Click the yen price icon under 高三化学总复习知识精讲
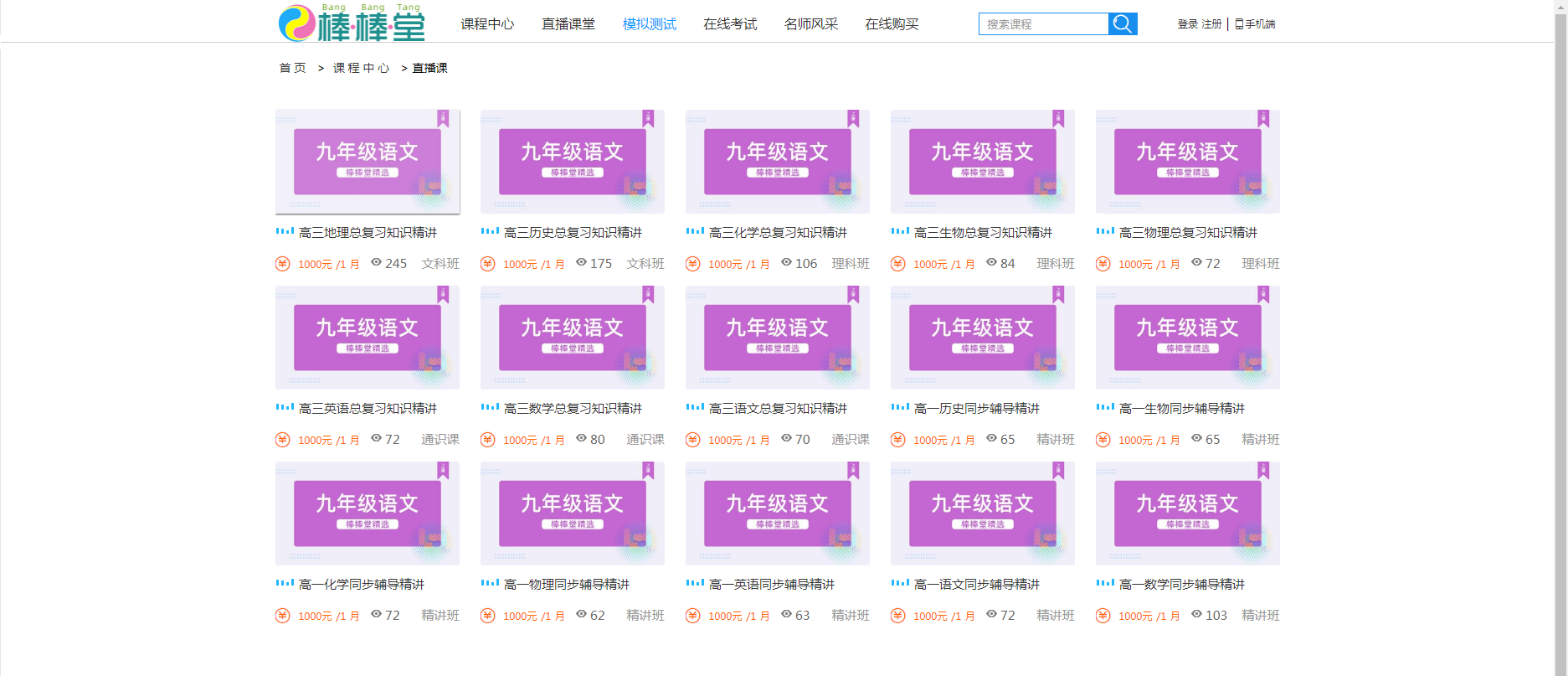The height and width of the screenshot is (676, 1568). coord(693,264)
